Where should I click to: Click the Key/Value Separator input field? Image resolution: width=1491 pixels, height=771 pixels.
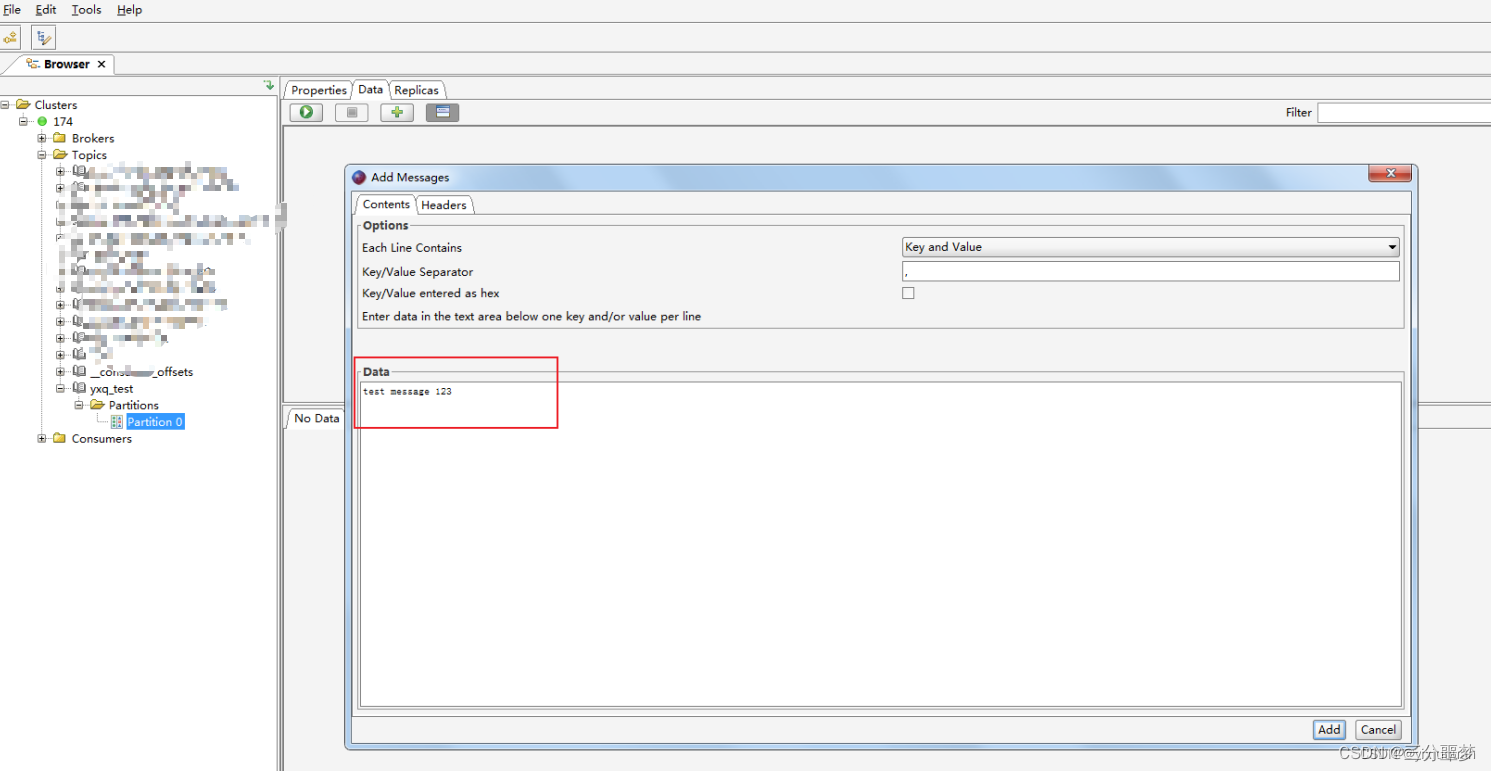click(1150, 272)
